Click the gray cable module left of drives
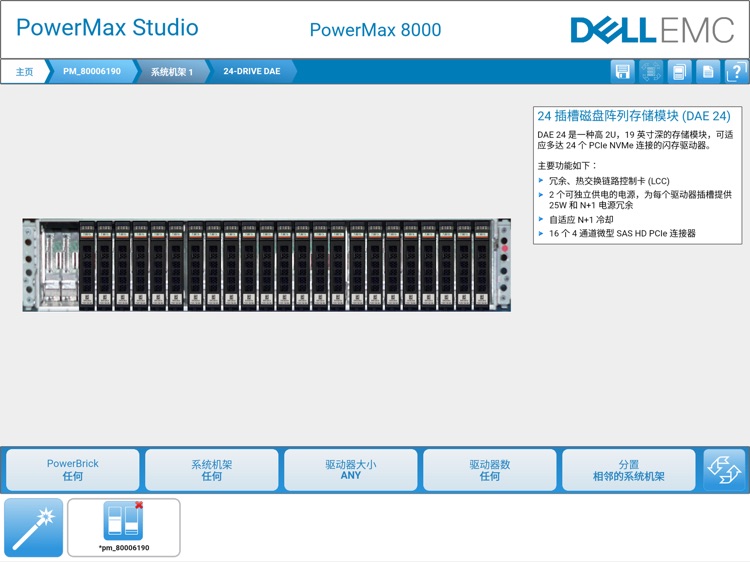The height and width of the screenshot is (562, 750). [59, 266]
